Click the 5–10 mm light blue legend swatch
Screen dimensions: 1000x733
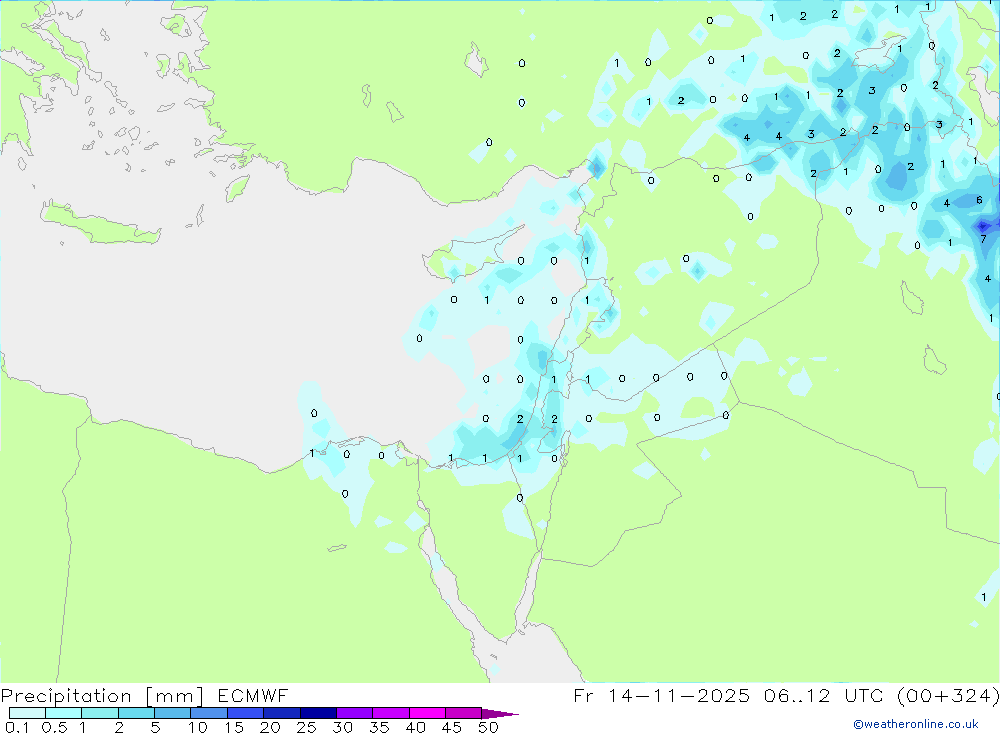coord(172,713)
